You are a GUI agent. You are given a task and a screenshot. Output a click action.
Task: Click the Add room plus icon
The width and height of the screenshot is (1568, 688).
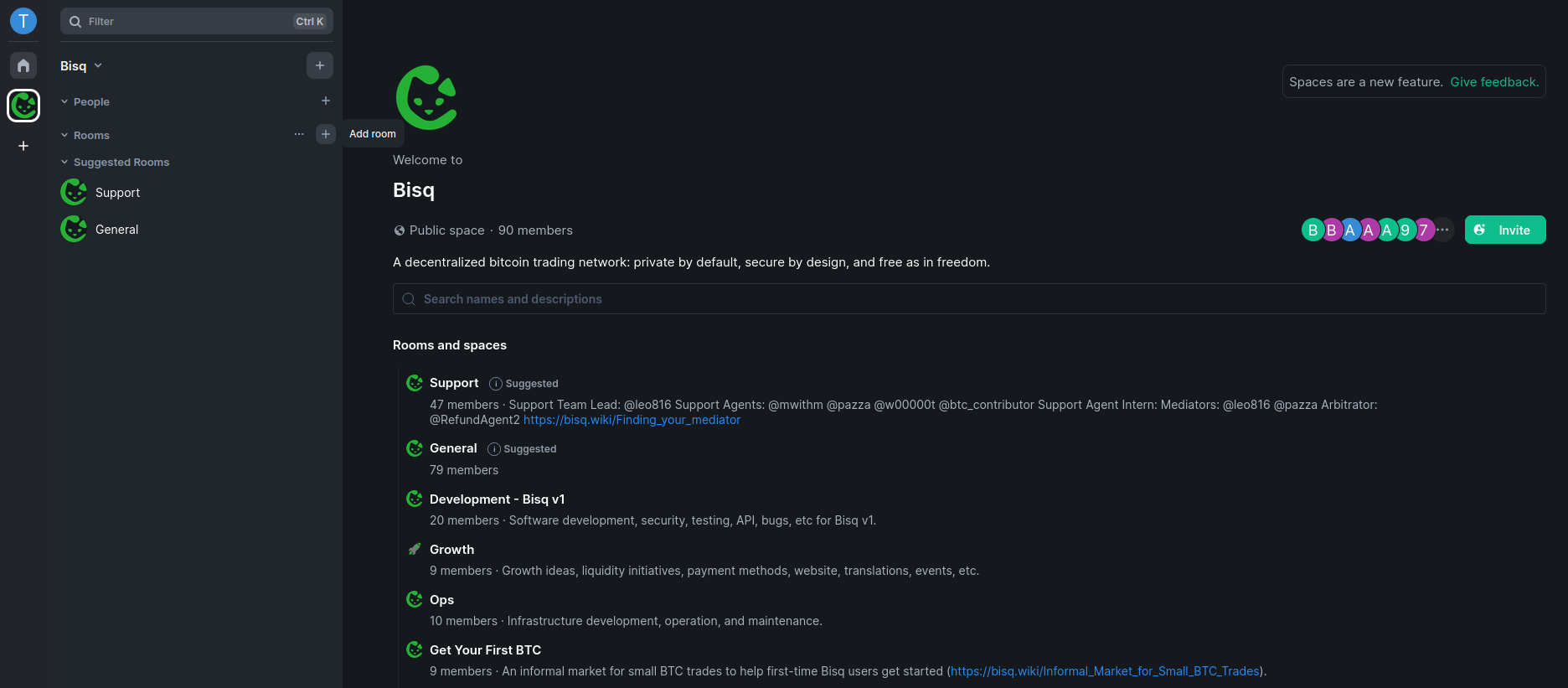326,134
